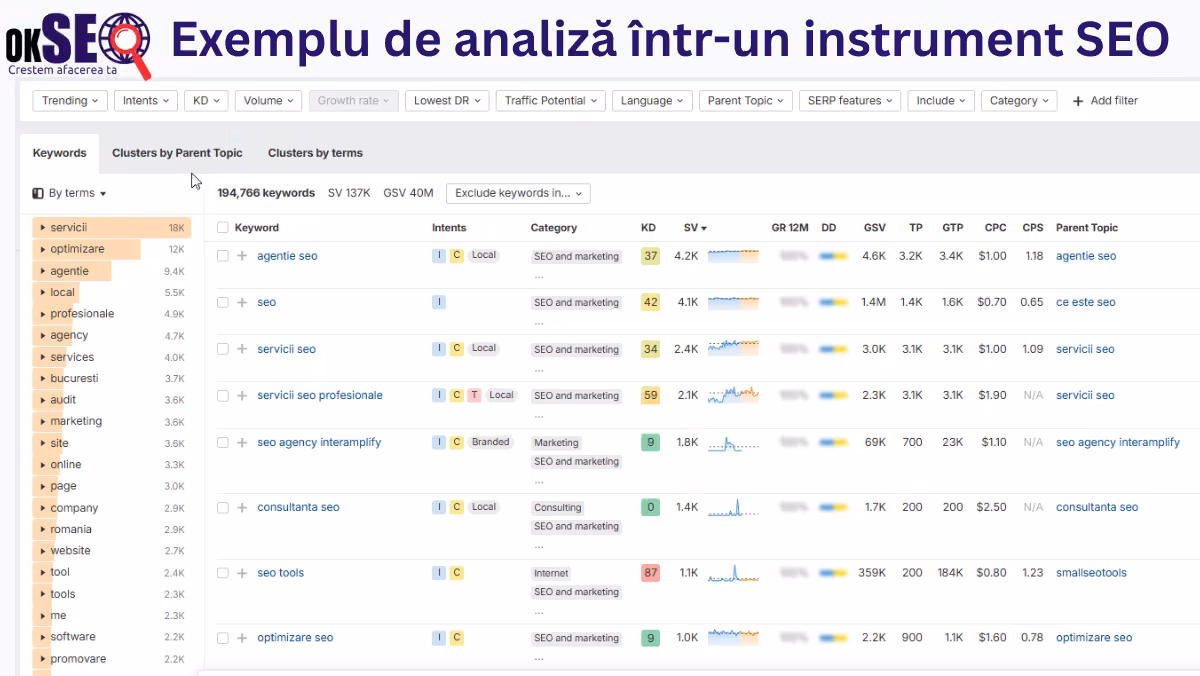Check the box for consultanta seo
The height and width of the screenshot is (676, 1200).
pyautogui.click(x=223, y=507)
